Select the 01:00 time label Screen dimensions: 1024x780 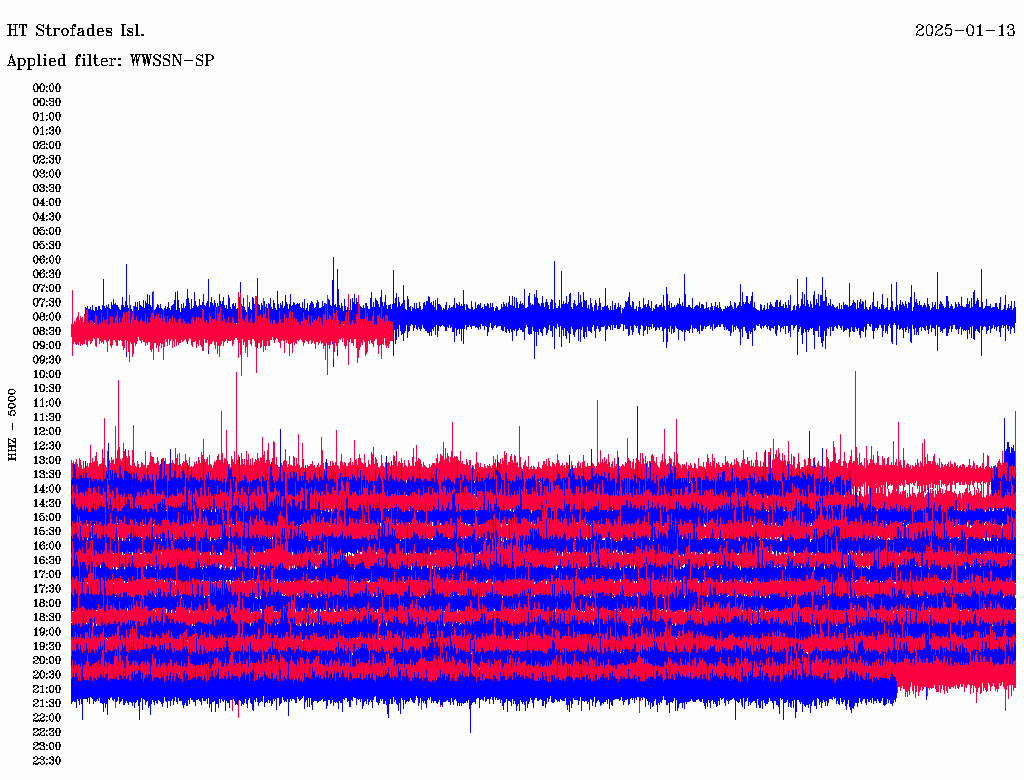click(x=47, y=117)
